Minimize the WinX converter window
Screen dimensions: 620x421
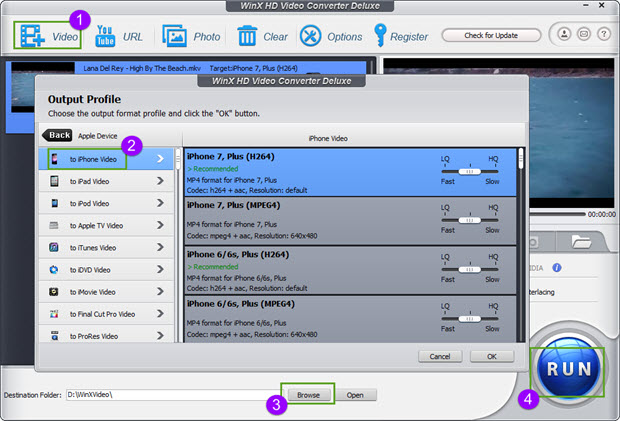point(586,5)
